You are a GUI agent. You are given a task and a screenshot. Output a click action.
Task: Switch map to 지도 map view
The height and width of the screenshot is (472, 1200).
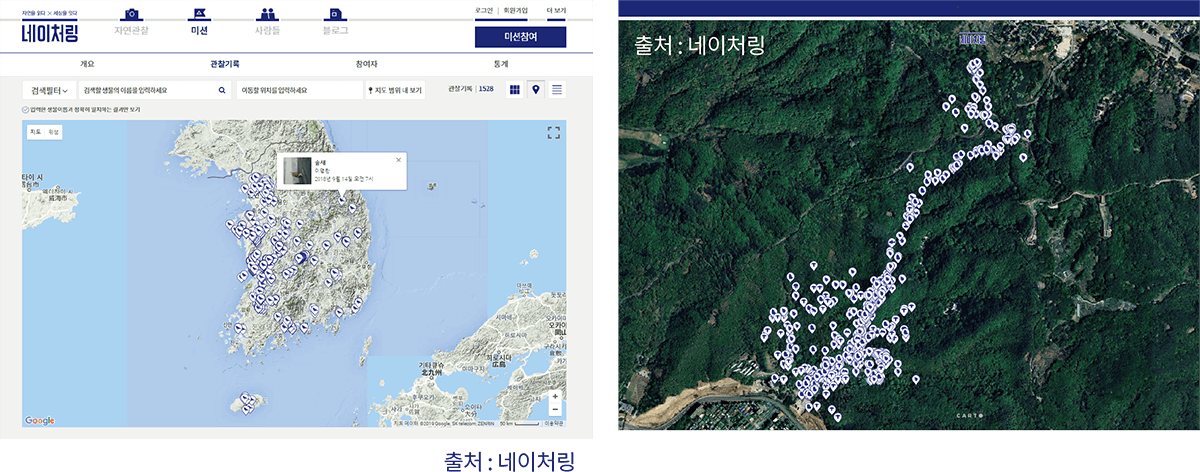[x=35, y=132]
